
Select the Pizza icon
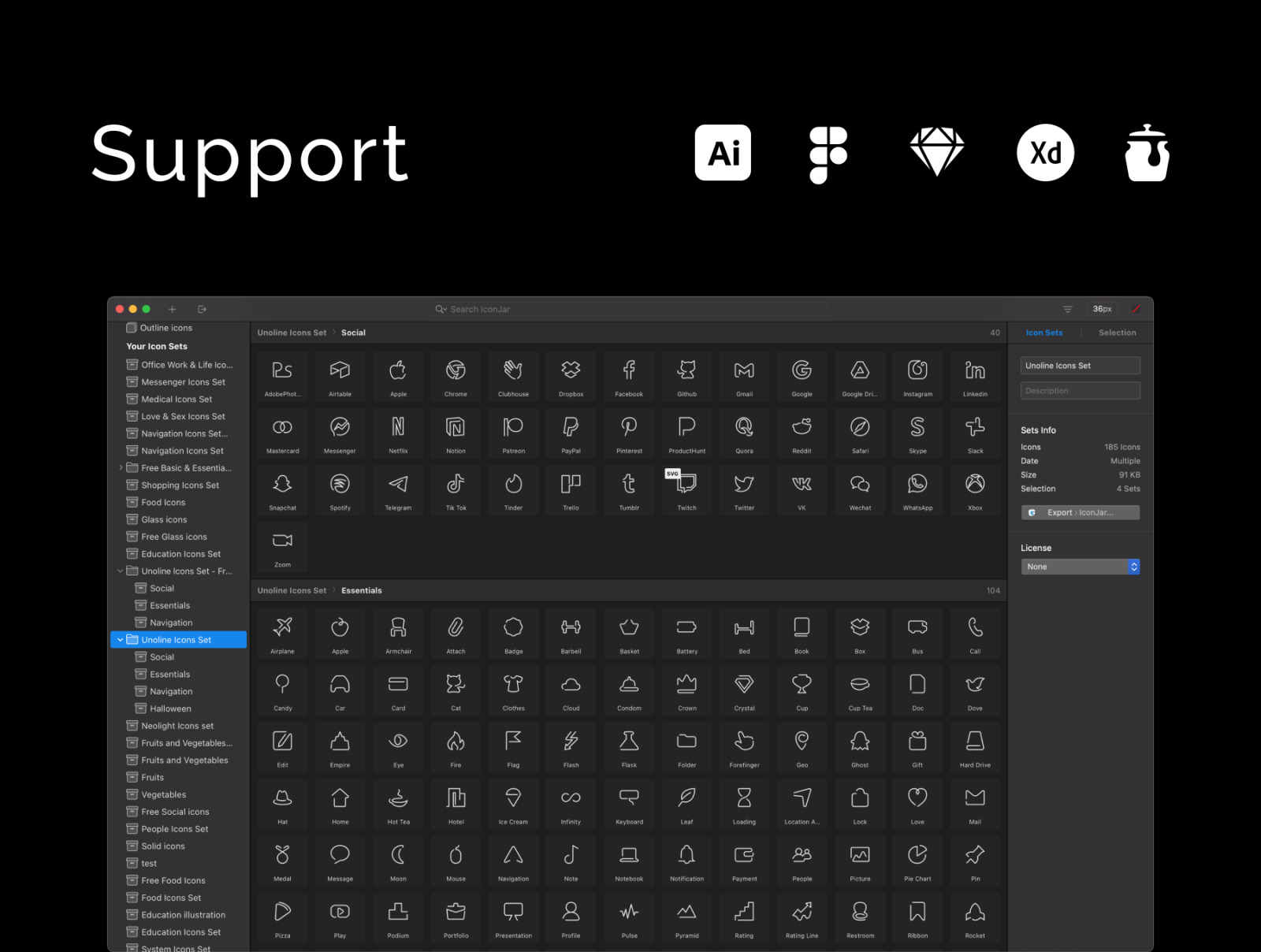[282, 918]
